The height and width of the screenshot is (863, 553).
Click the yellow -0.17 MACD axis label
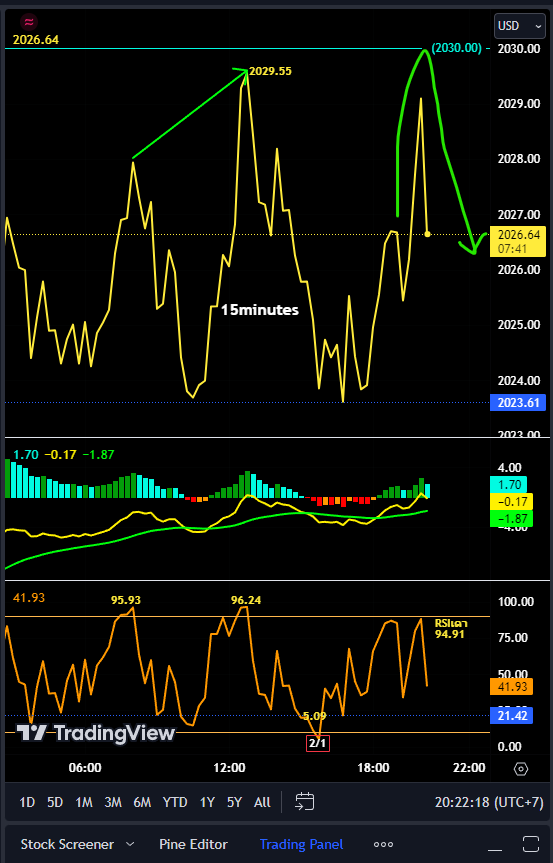pos(511,501)
